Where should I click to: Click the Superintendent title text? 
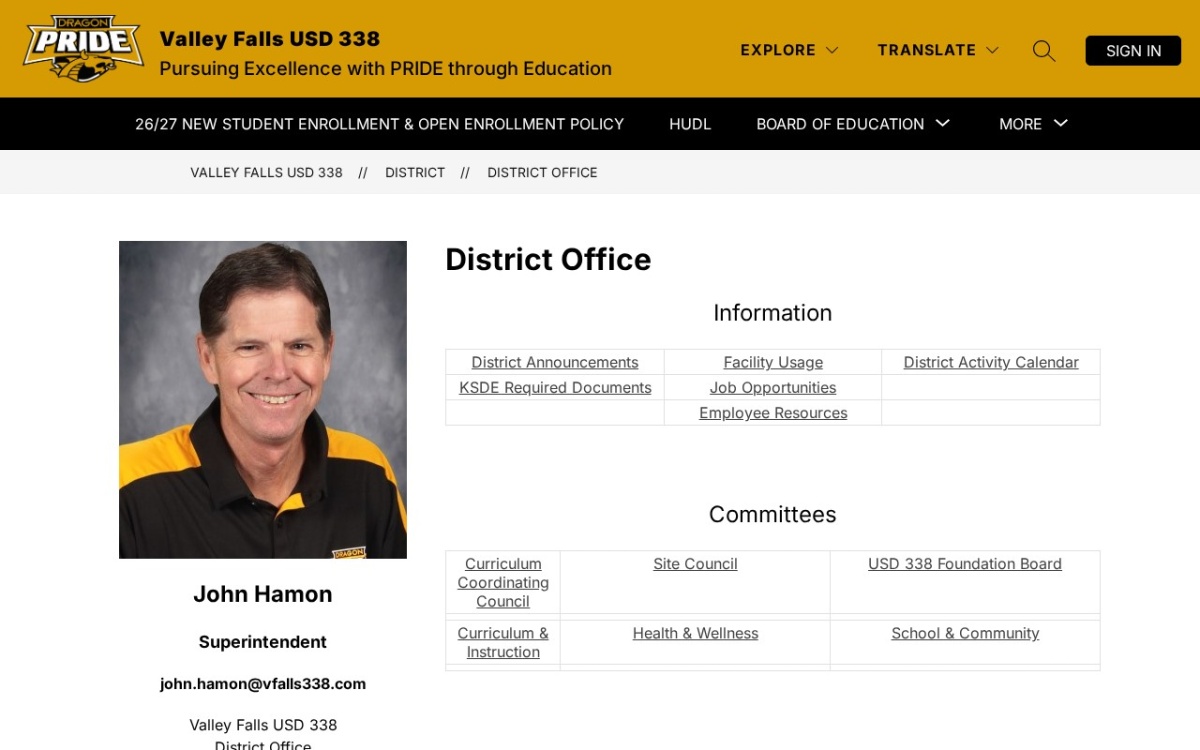pos(263,642)
